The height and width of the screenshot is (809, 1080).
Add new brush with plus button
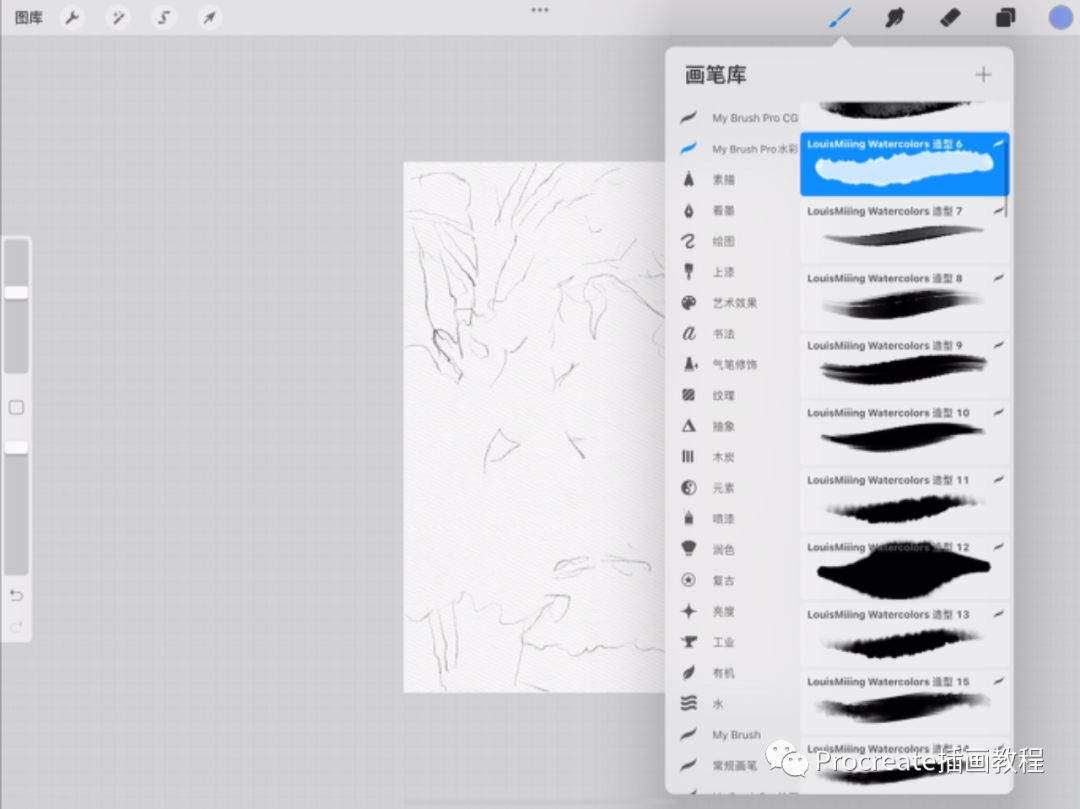pyautogui.click(x=984, y=74)
